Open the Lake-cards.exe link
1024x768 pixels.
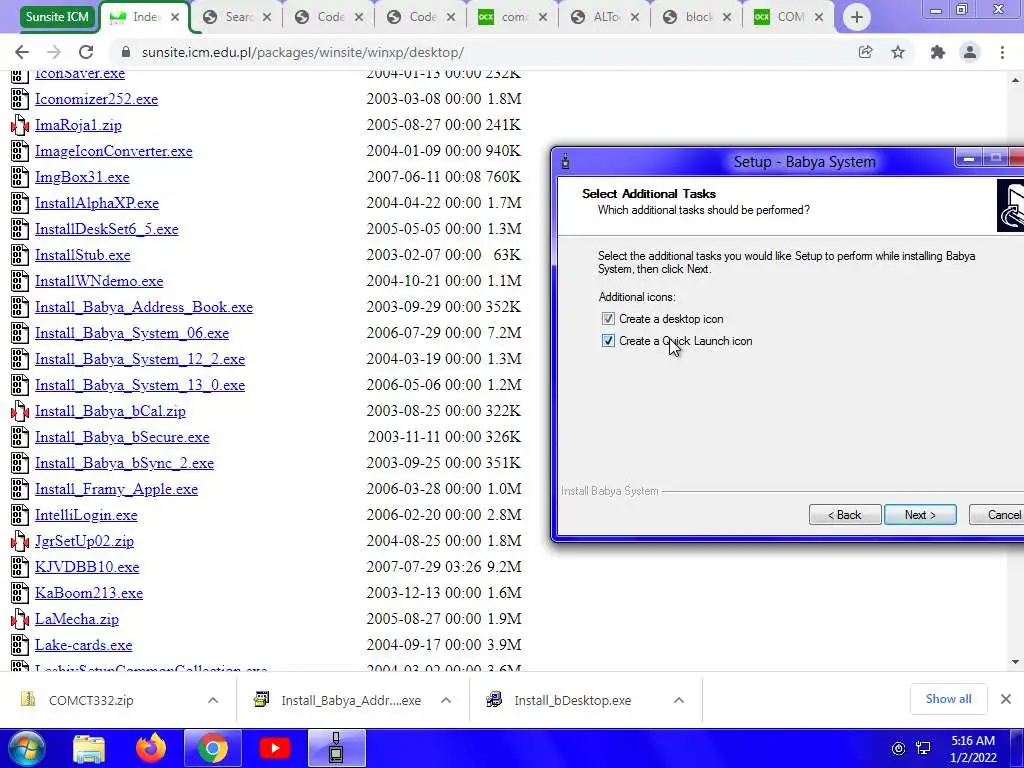(x=84, y=645)
